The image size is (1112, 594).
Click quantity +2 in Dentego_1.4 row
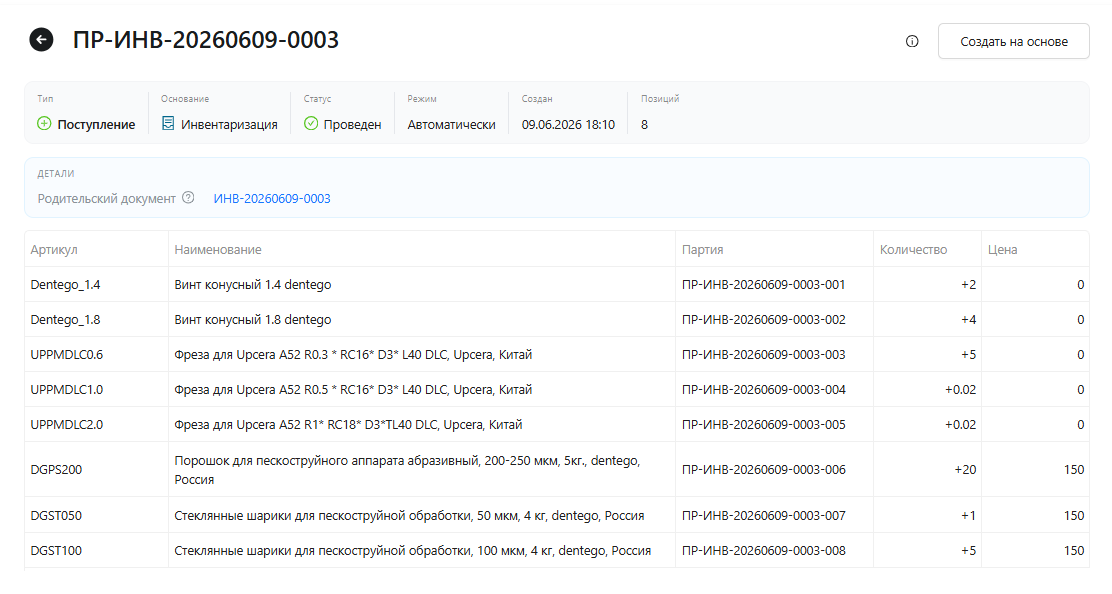(968, 284)
